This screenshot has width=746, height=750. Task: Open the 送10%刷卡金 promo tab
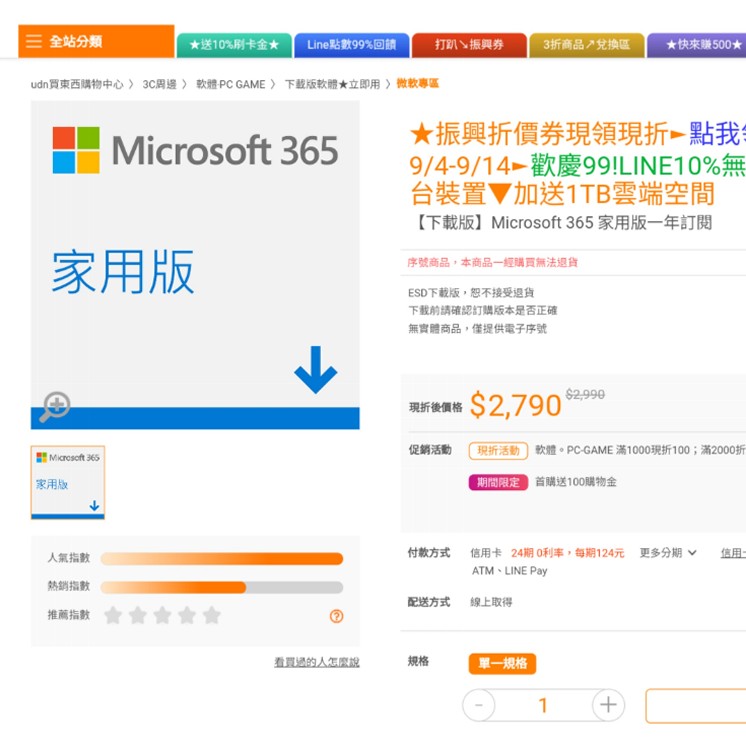coord(234,45)
